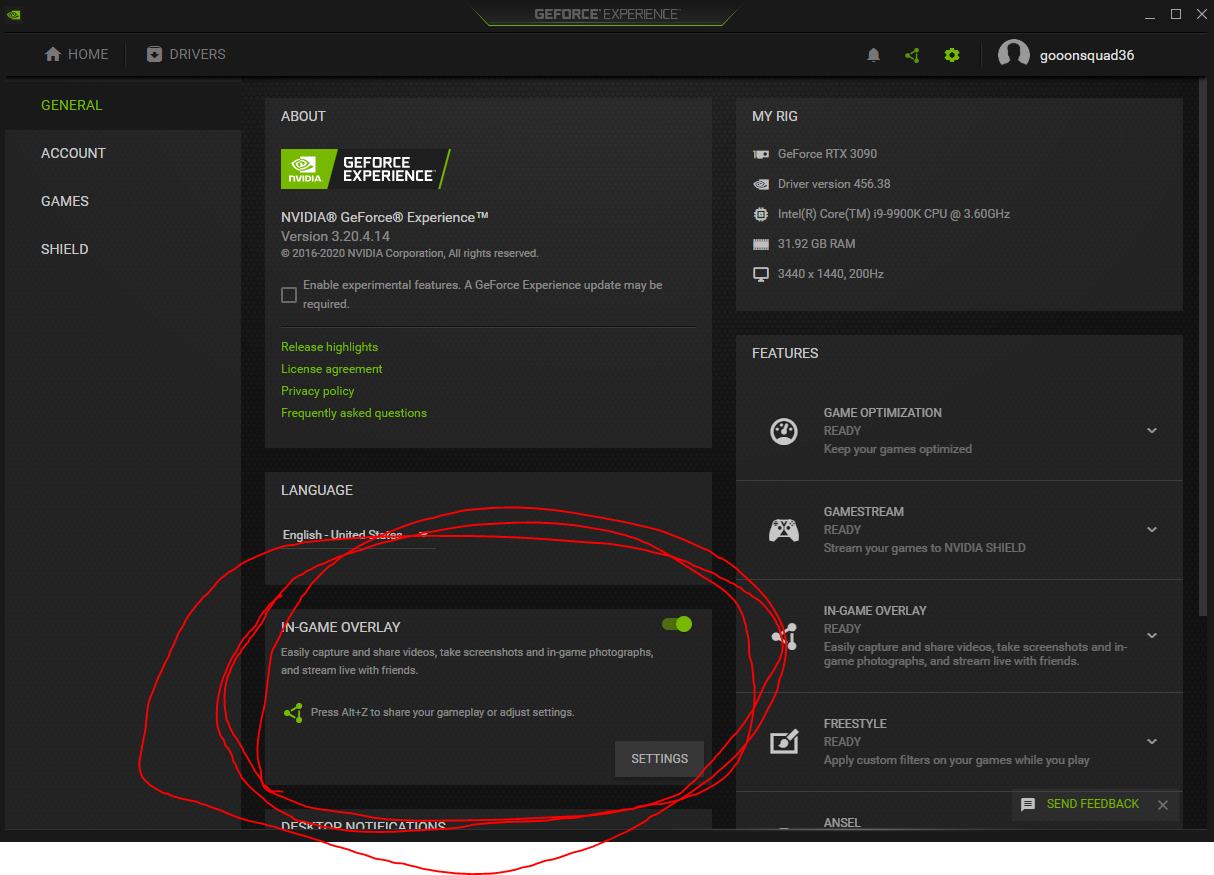Click the monitor resolution icon
The width and height of the screenshot is (1214, 875).
coord(761,274)
